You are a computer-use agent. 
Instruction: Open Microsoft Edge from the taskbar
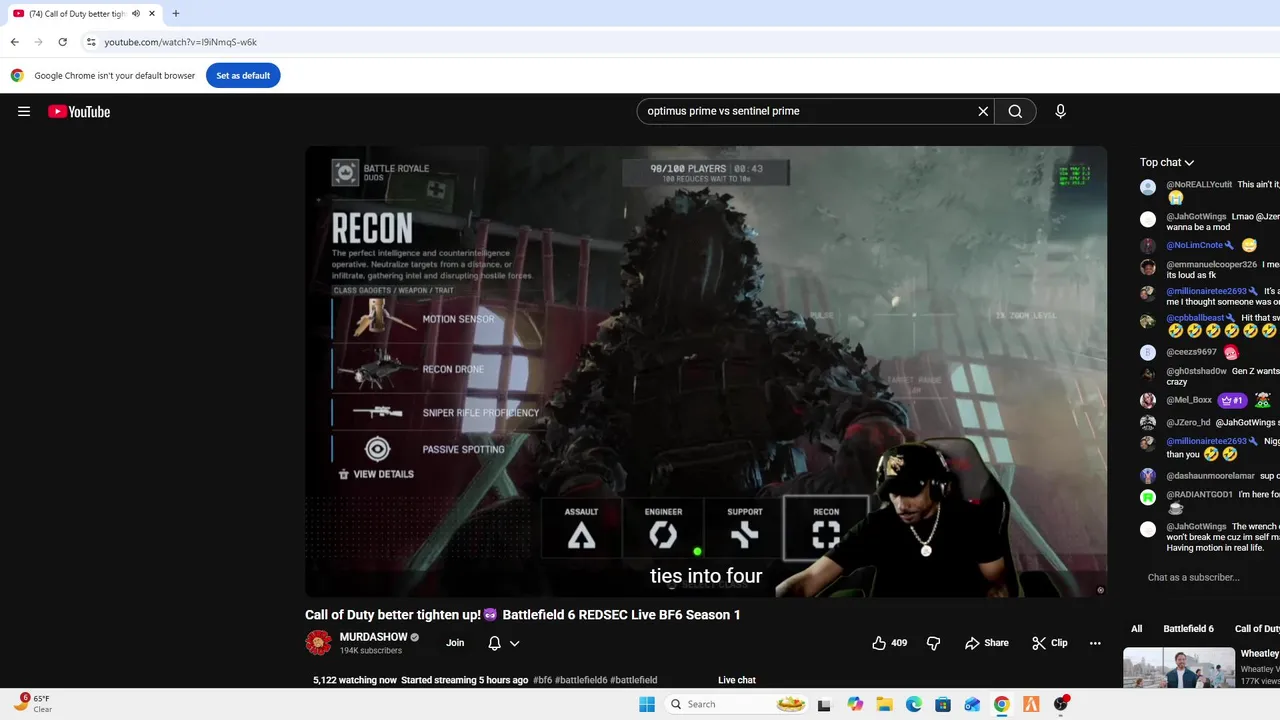click(913, 704)
